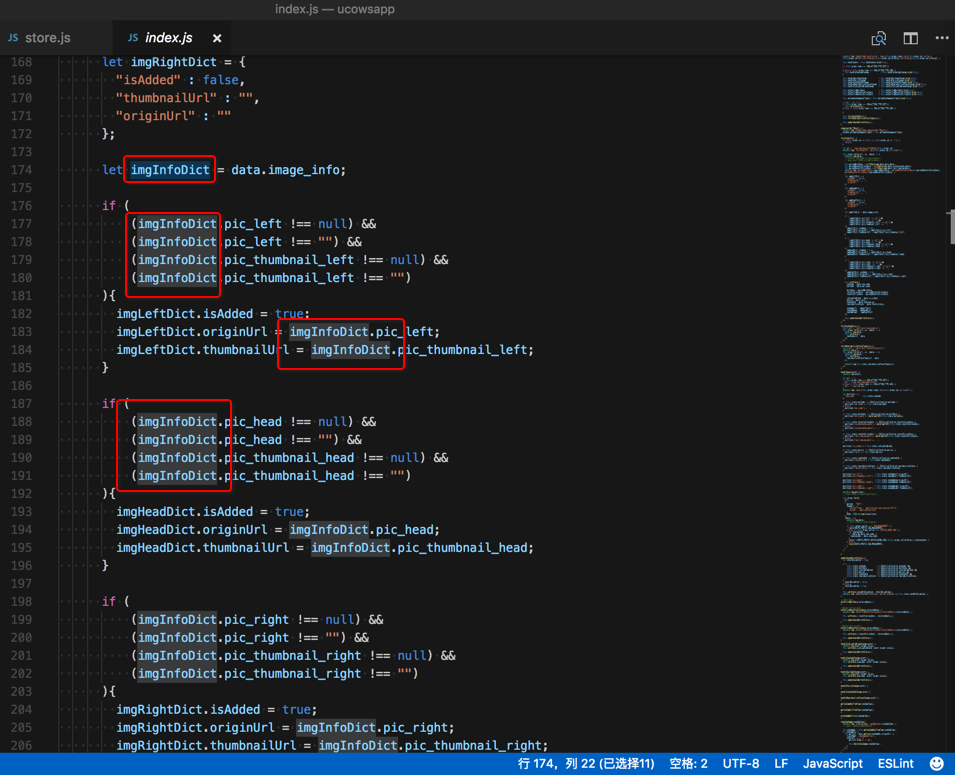Select UTF-8 encoding indicator
Screen dimensions: 955x776
coord(741,764)
